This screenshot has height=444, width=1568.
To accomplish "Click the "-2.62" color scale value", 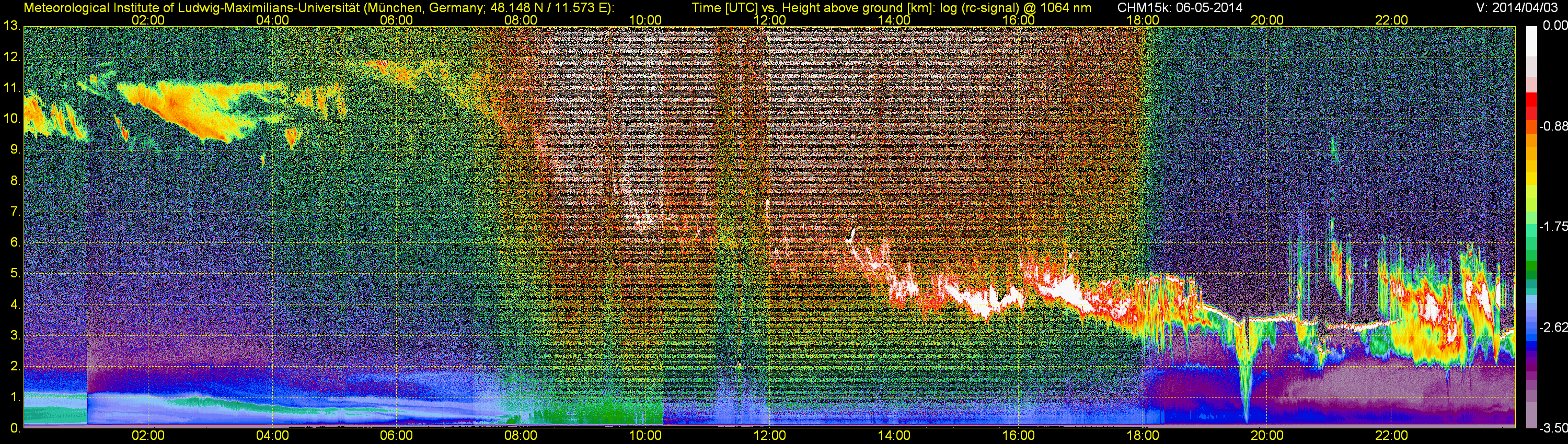I will [x=1553, y=328].
